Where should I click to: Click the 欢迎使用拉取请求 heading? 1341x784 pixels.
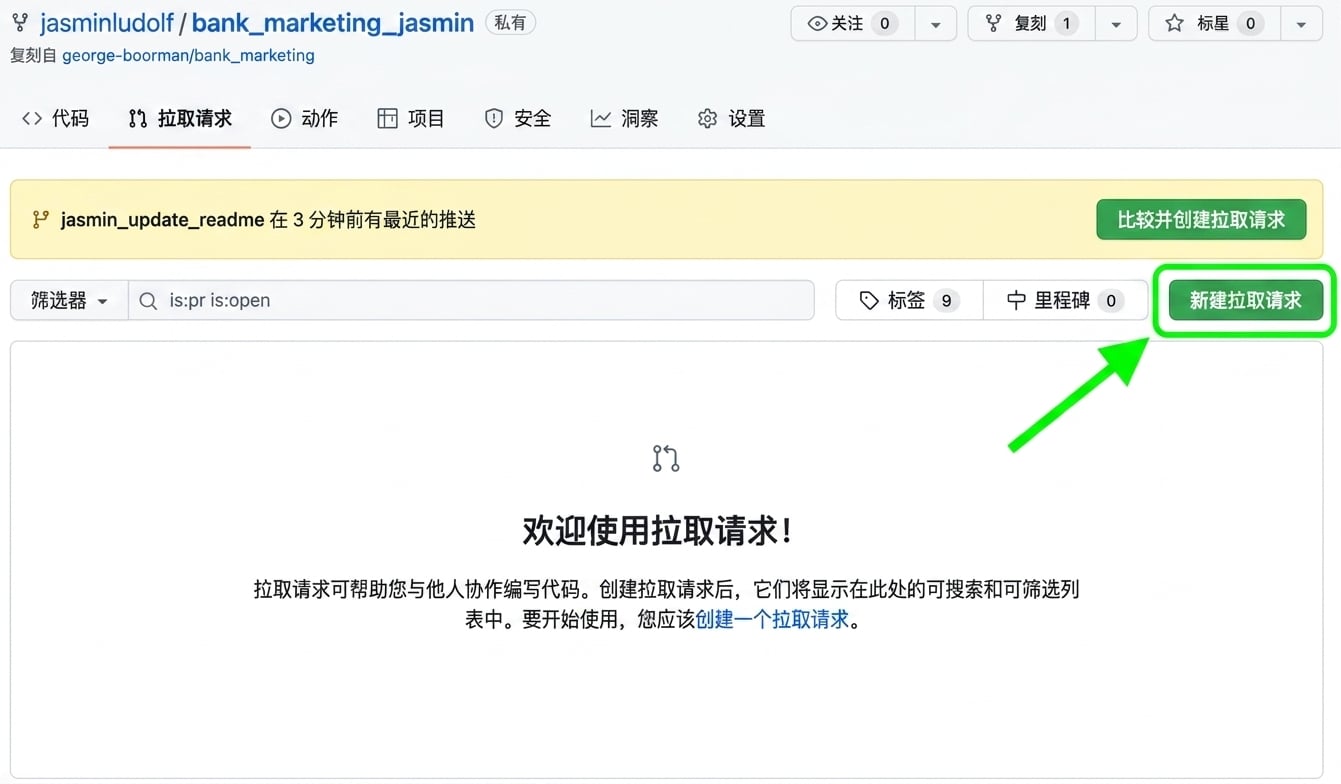click(x=657, y=531)
